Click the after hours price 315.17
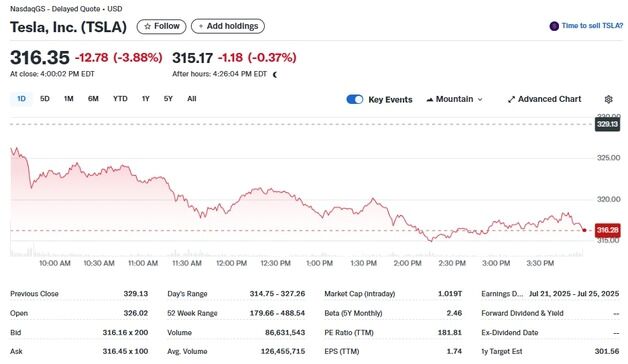This screenshot has width=628, height=364. tap(192, 58)
